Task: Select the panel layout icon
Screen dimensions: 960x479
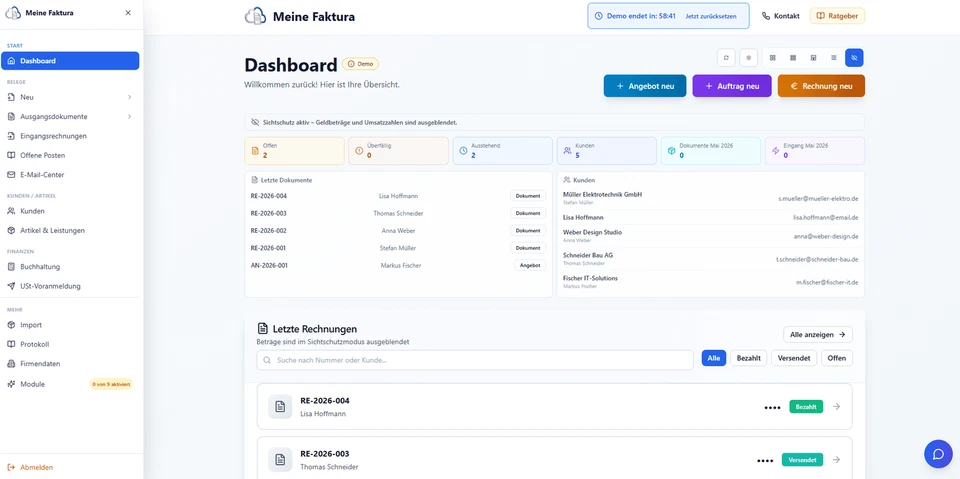Action: click(x=813, y=58)
